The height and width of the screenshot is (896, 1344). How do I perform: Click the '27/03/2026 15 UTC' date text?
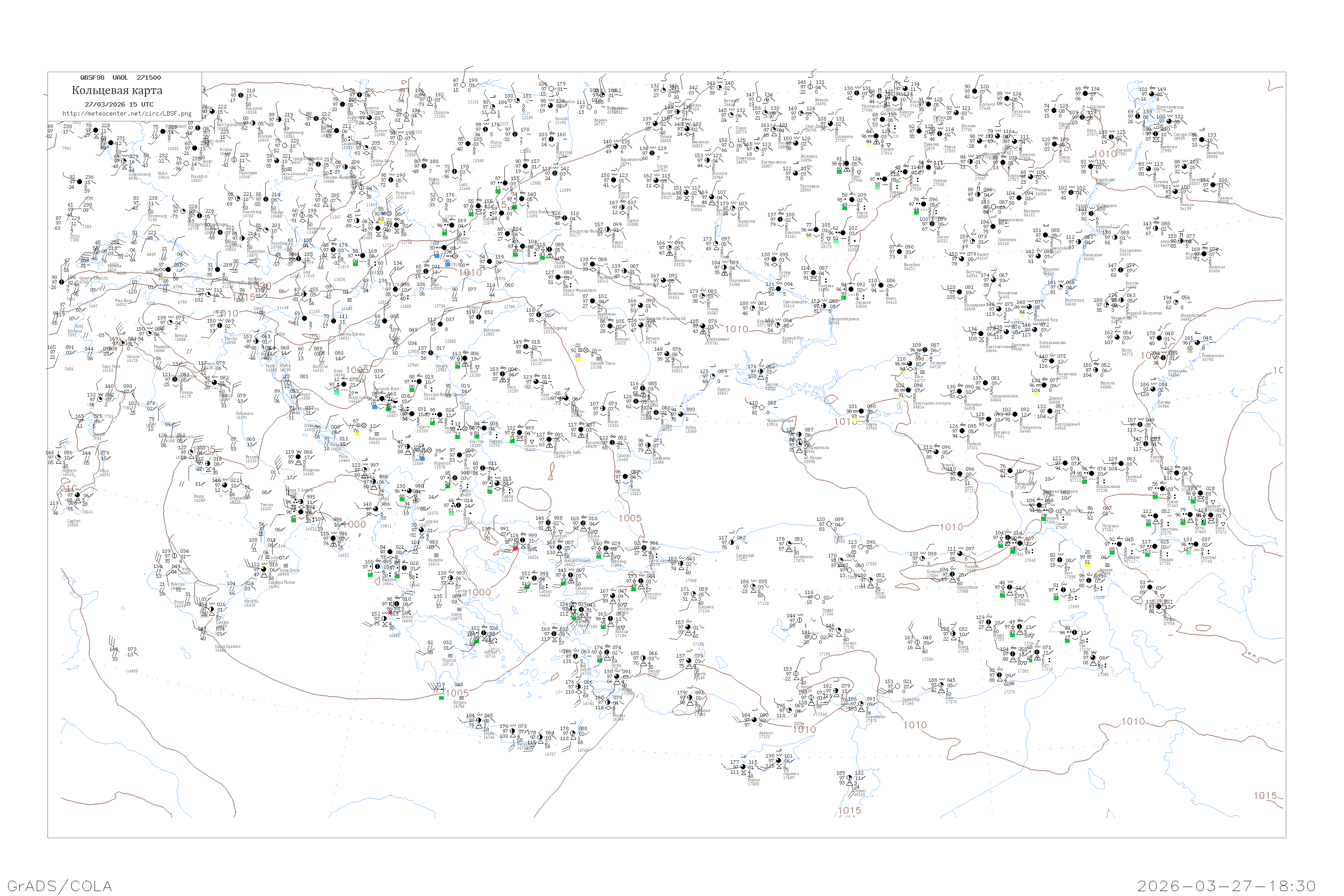coord(119,104)
